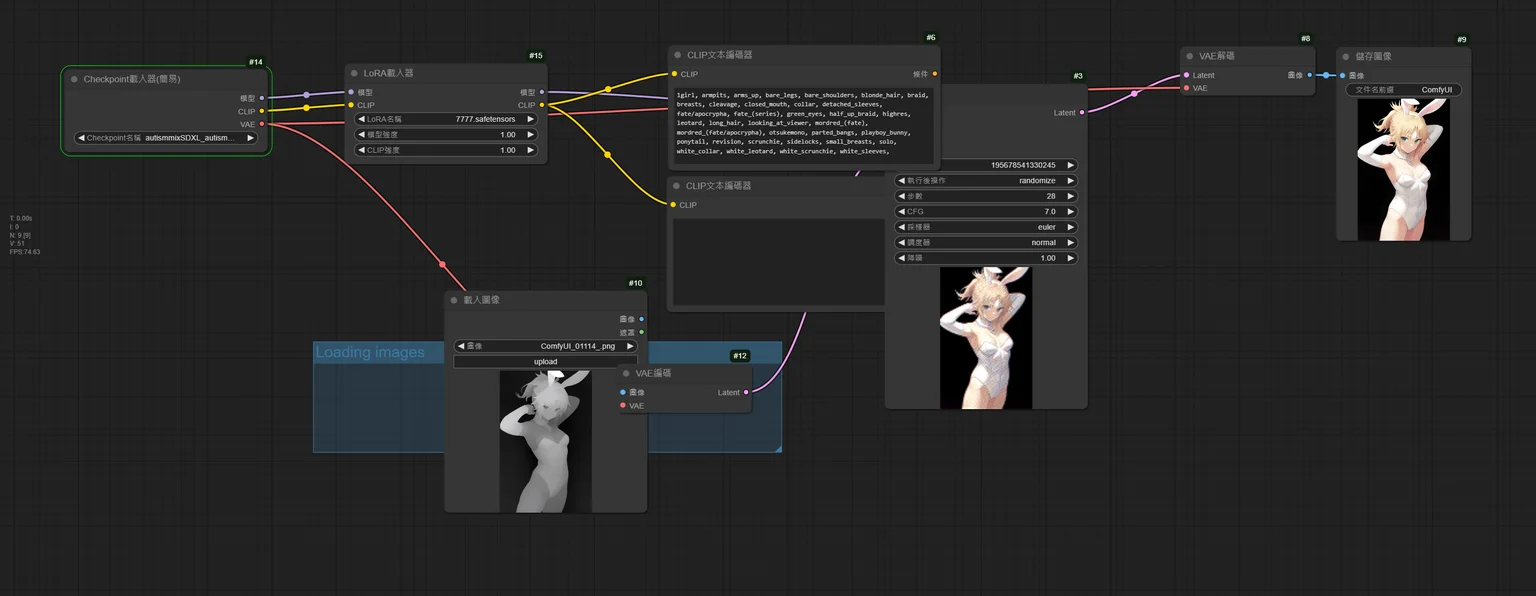Click the VAE input port on VAE解碼
The image size is (1536, 596).
coord(1186,88)
